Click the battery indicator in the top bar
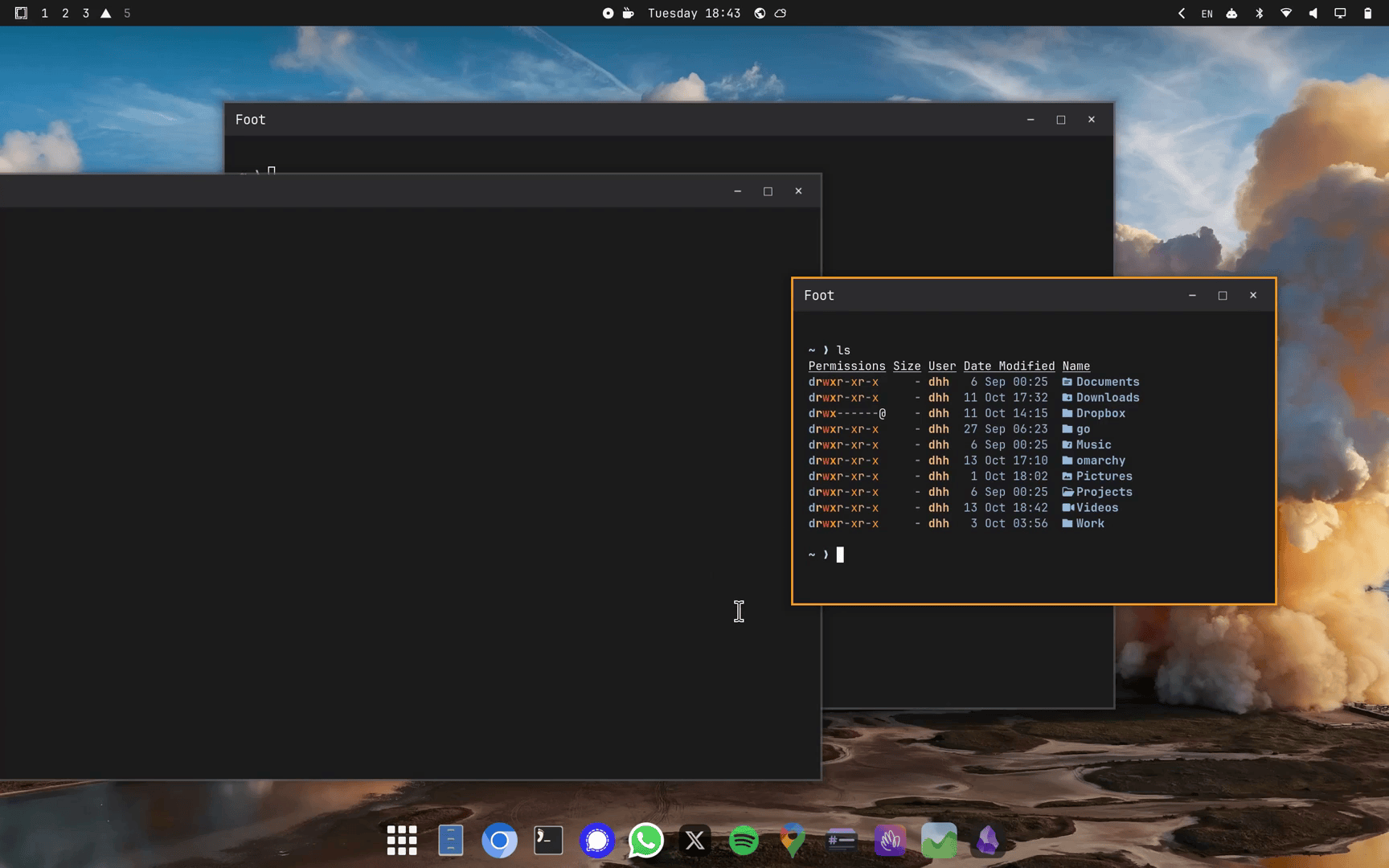The height and width of the screenshot is (868, 1389). [x=1367, y=13]
